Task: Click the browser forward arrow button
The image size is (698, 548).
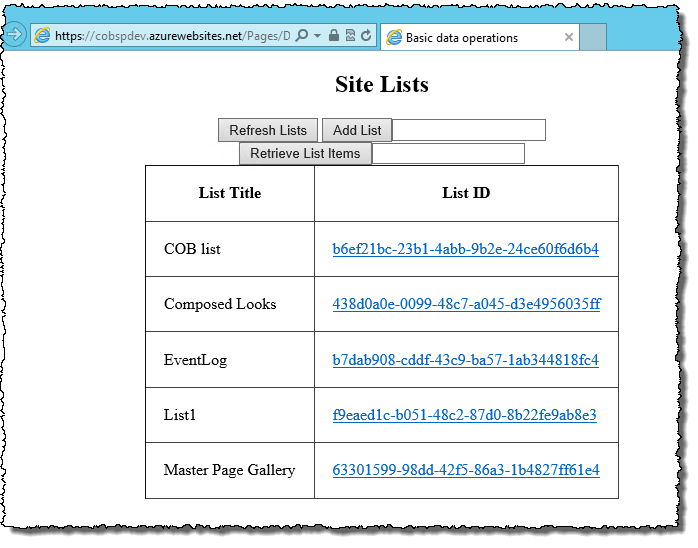Action: (13, 34)
